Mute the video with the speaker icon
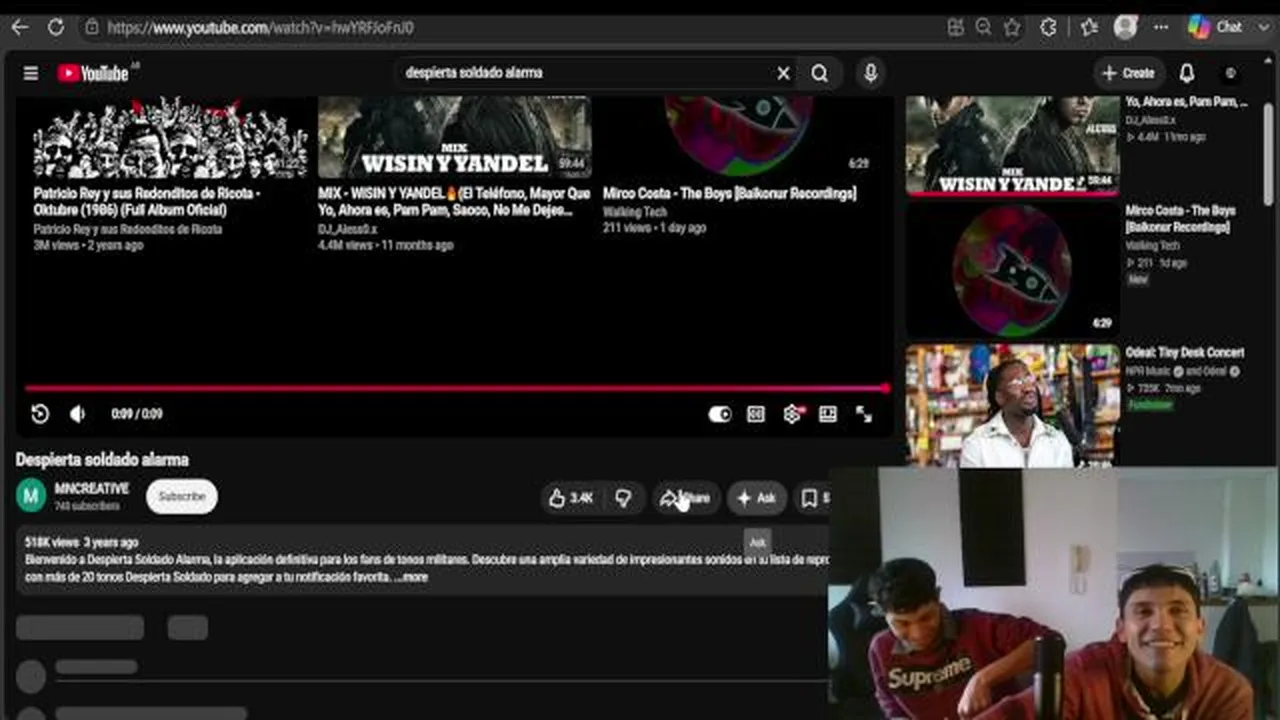 (x=77, y=414)
